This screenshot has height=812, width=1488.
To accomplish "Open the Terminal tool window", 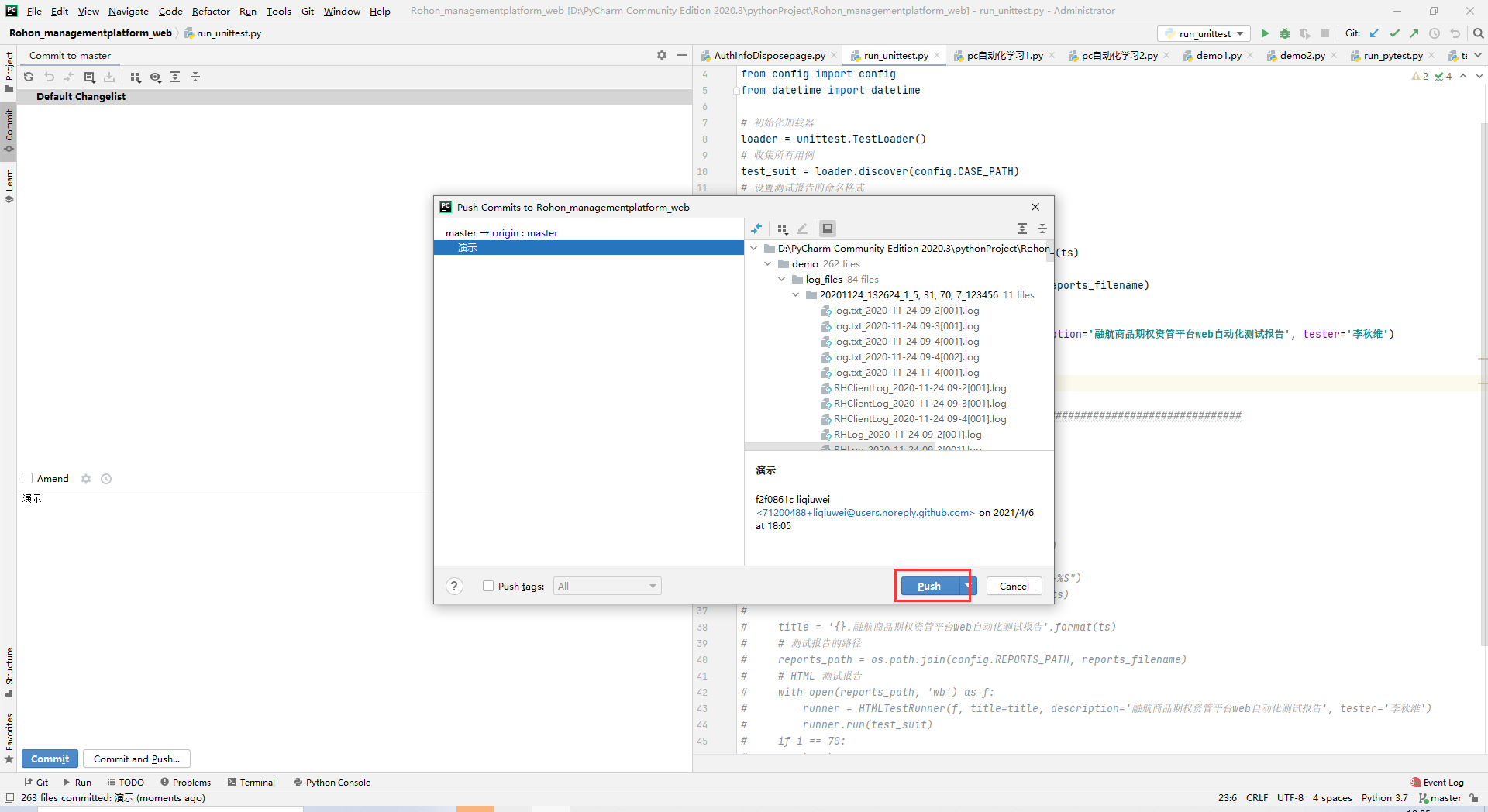I will click(x=251, y=782).
